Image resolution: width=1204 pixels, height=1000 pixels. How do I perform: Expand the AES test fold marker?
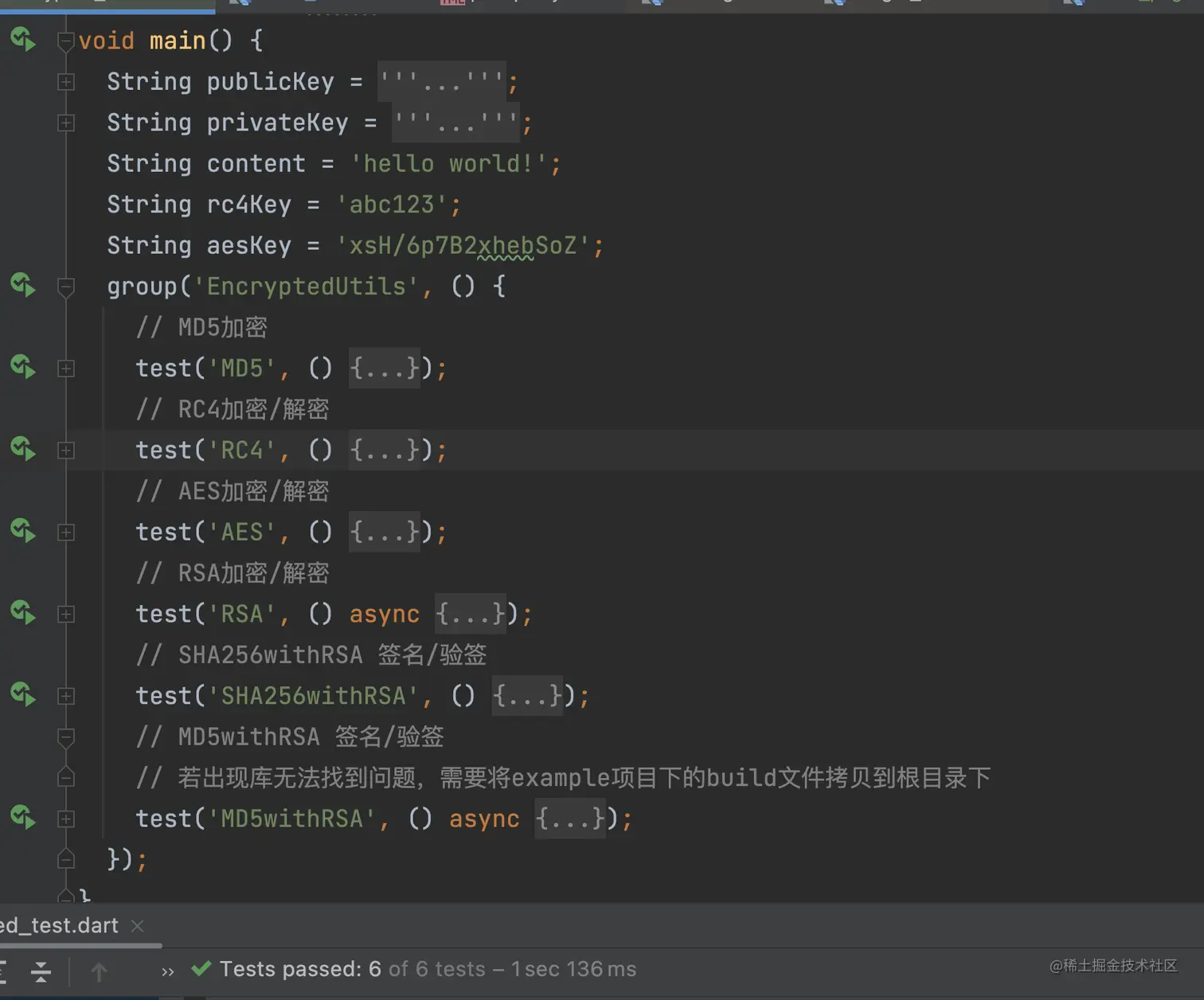(x=66, y=533)
